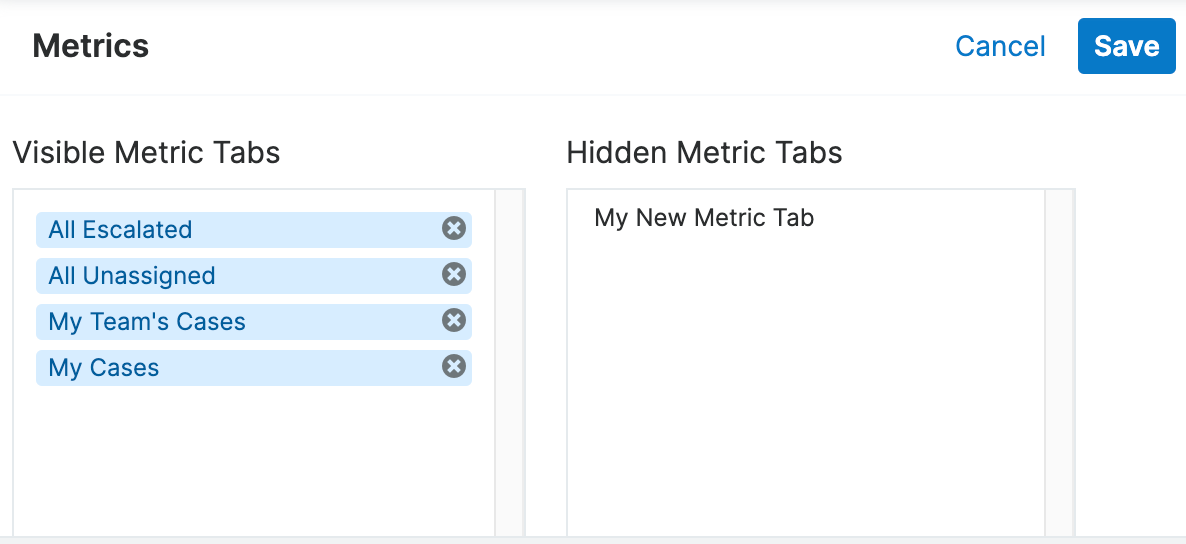Remove the My Team's Cases tab
The image size is (1186, 544).
[454, 321]
